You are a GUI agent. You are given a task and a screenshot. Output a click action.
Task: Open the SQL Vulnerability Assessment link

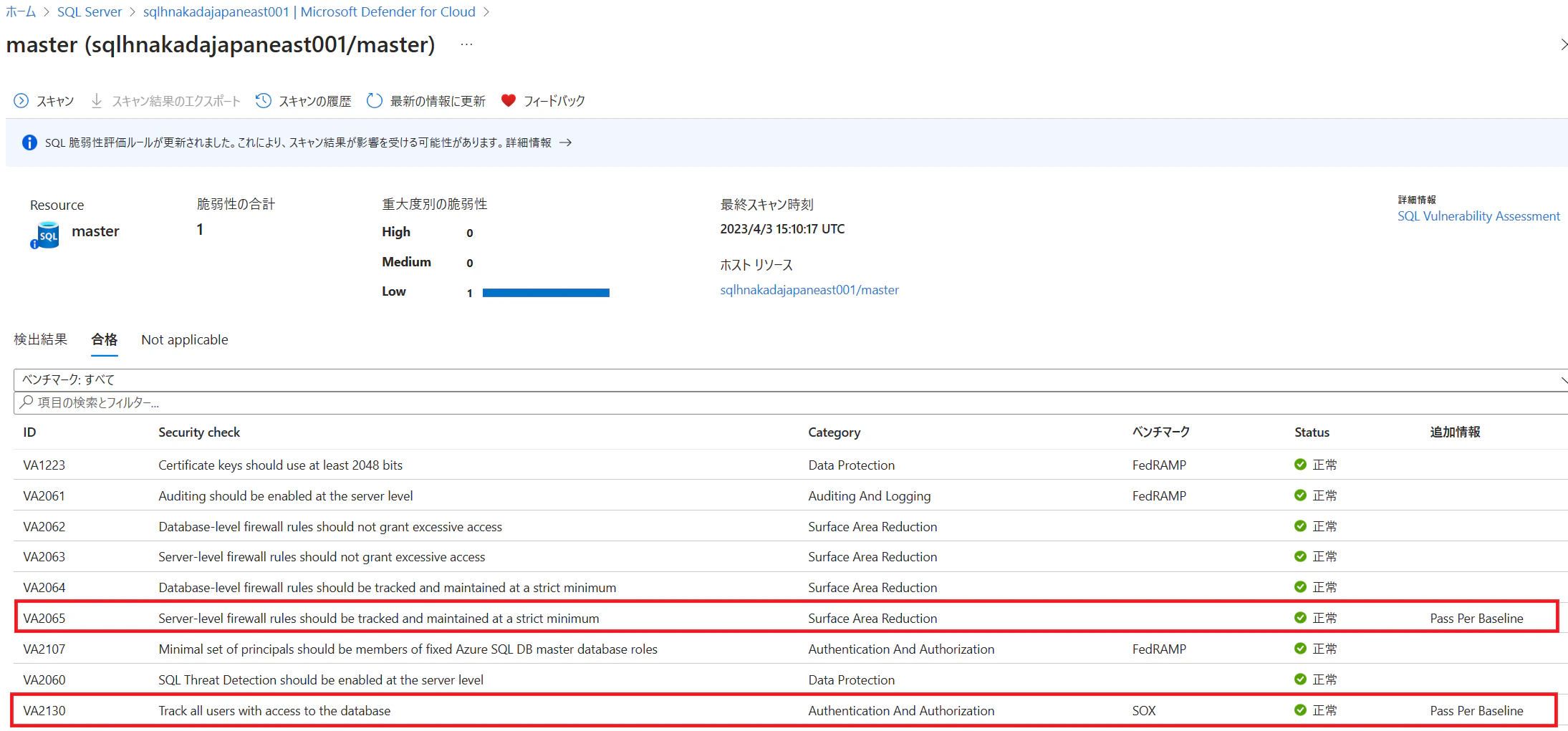pos(1478,216)
